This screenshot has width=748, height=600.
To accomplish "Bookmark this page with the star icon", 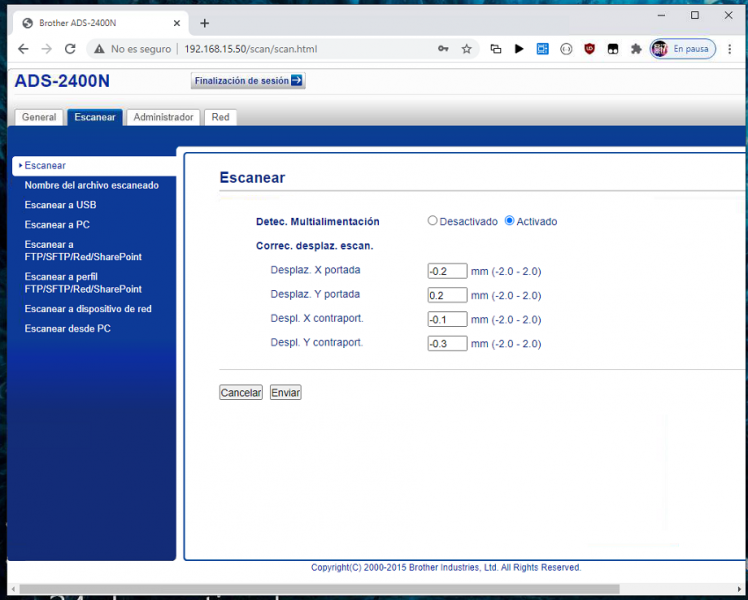I will coord(466,49).
